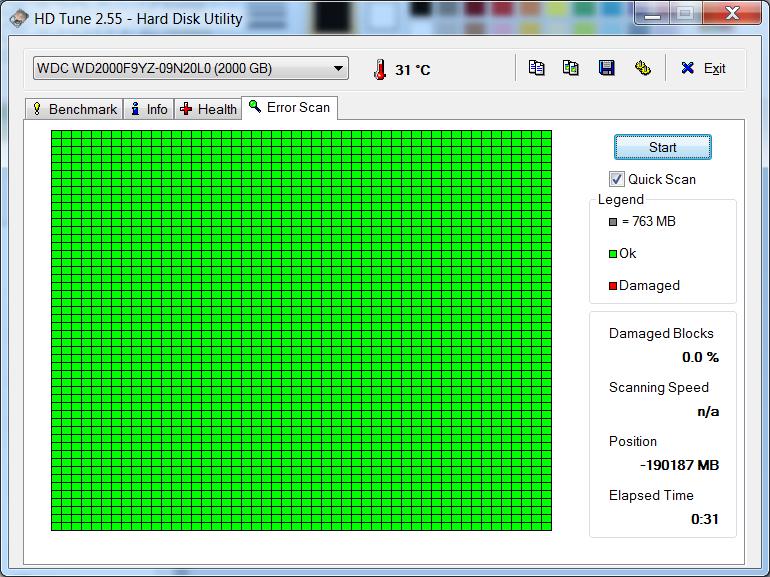The width and height of the screenshot is (770, 577).
Task: Toggle the Quick Scan checkbox
Action: pyautogui.click(x=617, y=179)
